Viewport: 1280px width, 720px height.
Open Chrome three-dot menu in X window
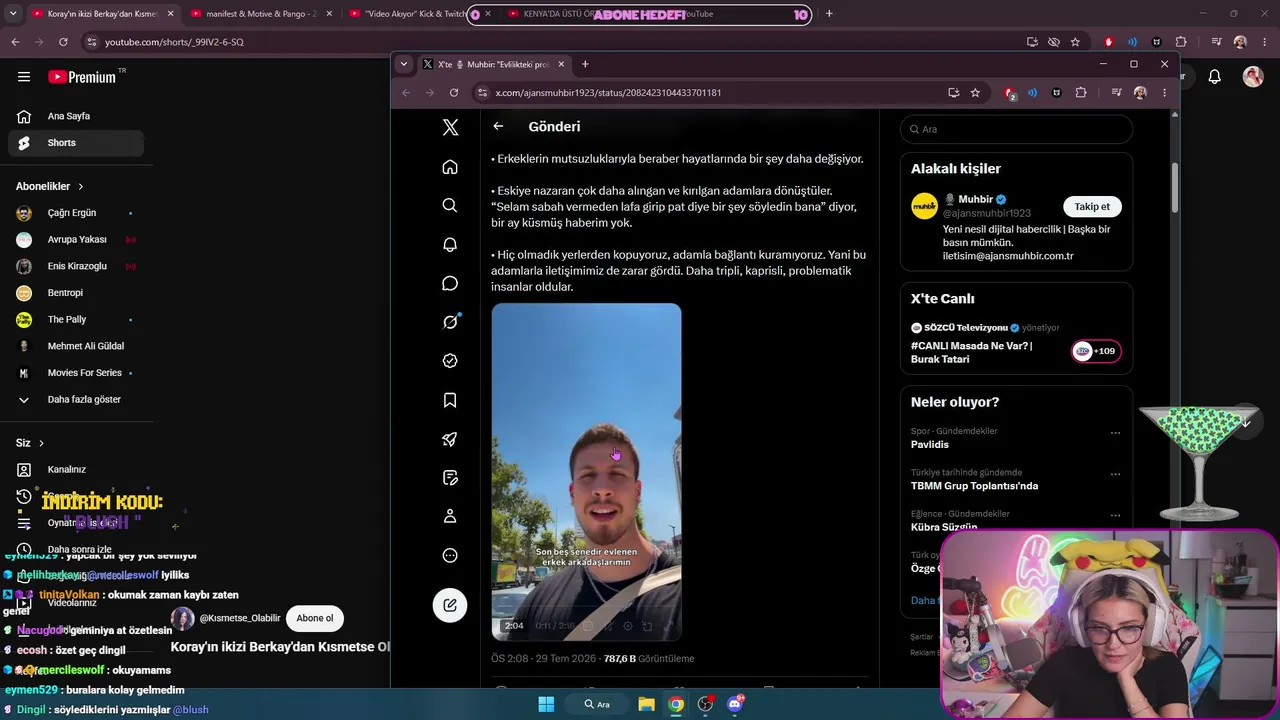pyautogui.click(x=1163, y=93)
